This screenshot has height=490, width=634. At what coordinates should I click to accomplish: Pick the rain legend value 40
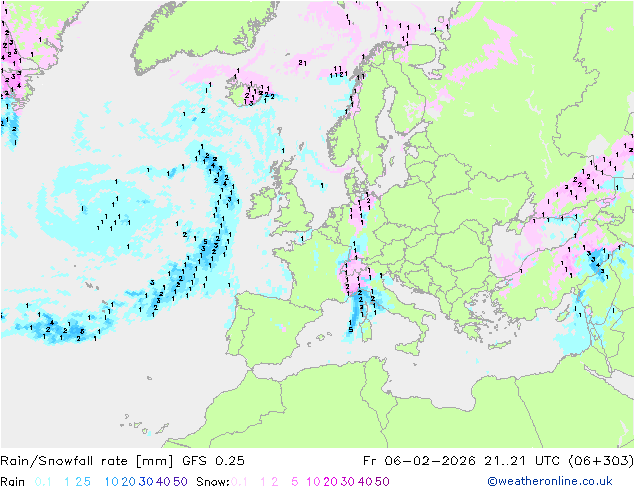tap(163, 482)
